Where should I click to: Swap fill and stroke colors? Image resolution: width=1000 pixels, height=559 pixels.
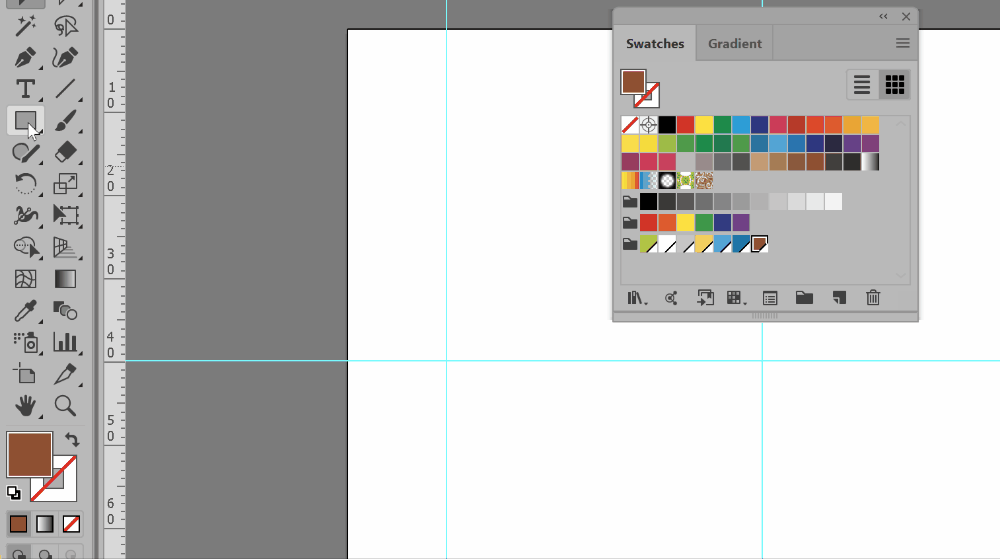tap(72, 440)
